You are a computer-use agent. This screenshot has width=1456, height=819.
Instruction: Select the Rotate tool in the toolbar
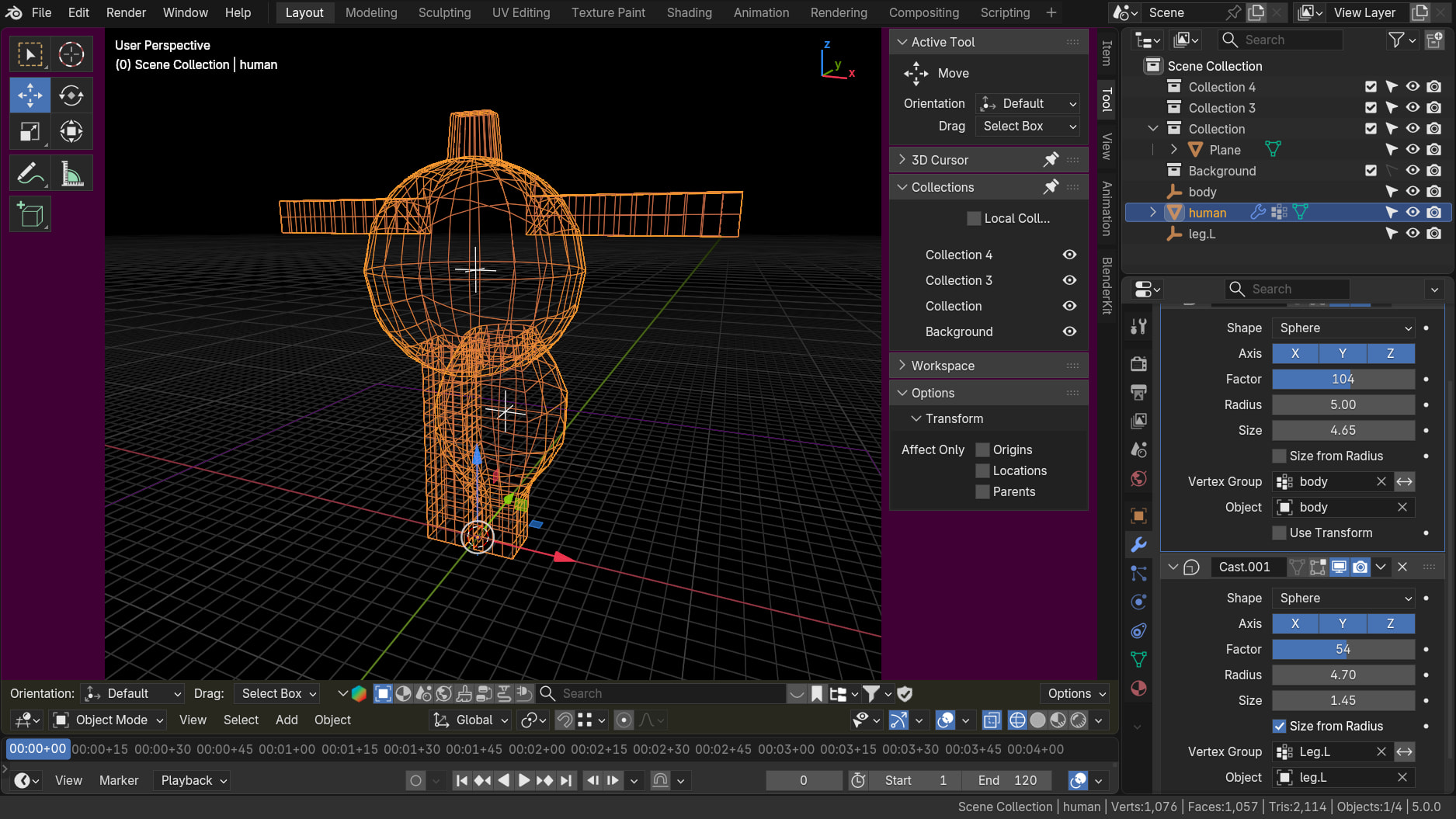pos(71,95)
